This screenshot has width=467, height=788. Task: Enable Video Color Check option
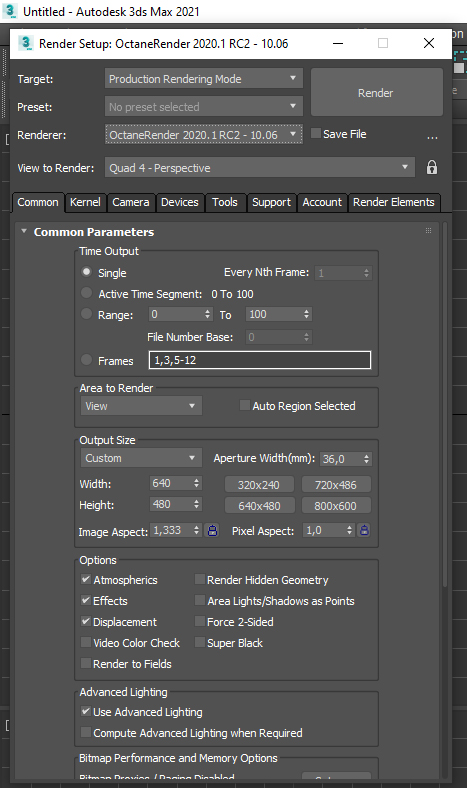pos(86,643)
